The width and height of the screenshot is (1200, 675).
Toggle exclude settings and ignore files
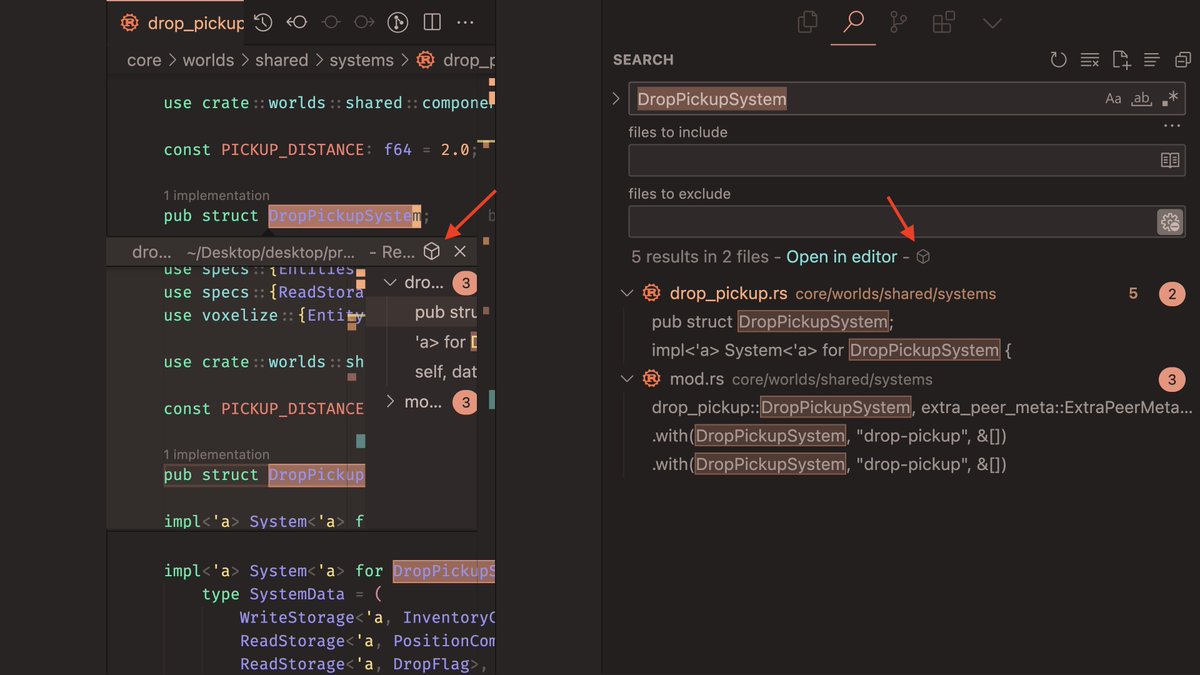pos(1169,222)
